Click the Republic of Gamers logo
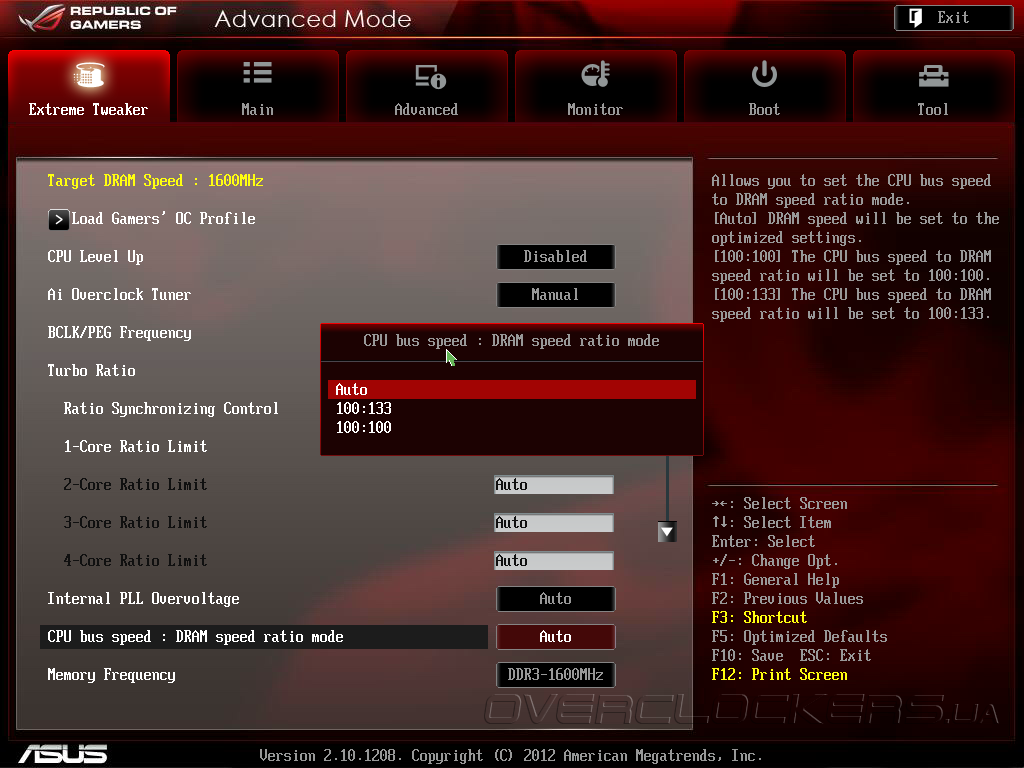Screen dimensions: 1024x768 pyautogui.click(x=98, y=18)
